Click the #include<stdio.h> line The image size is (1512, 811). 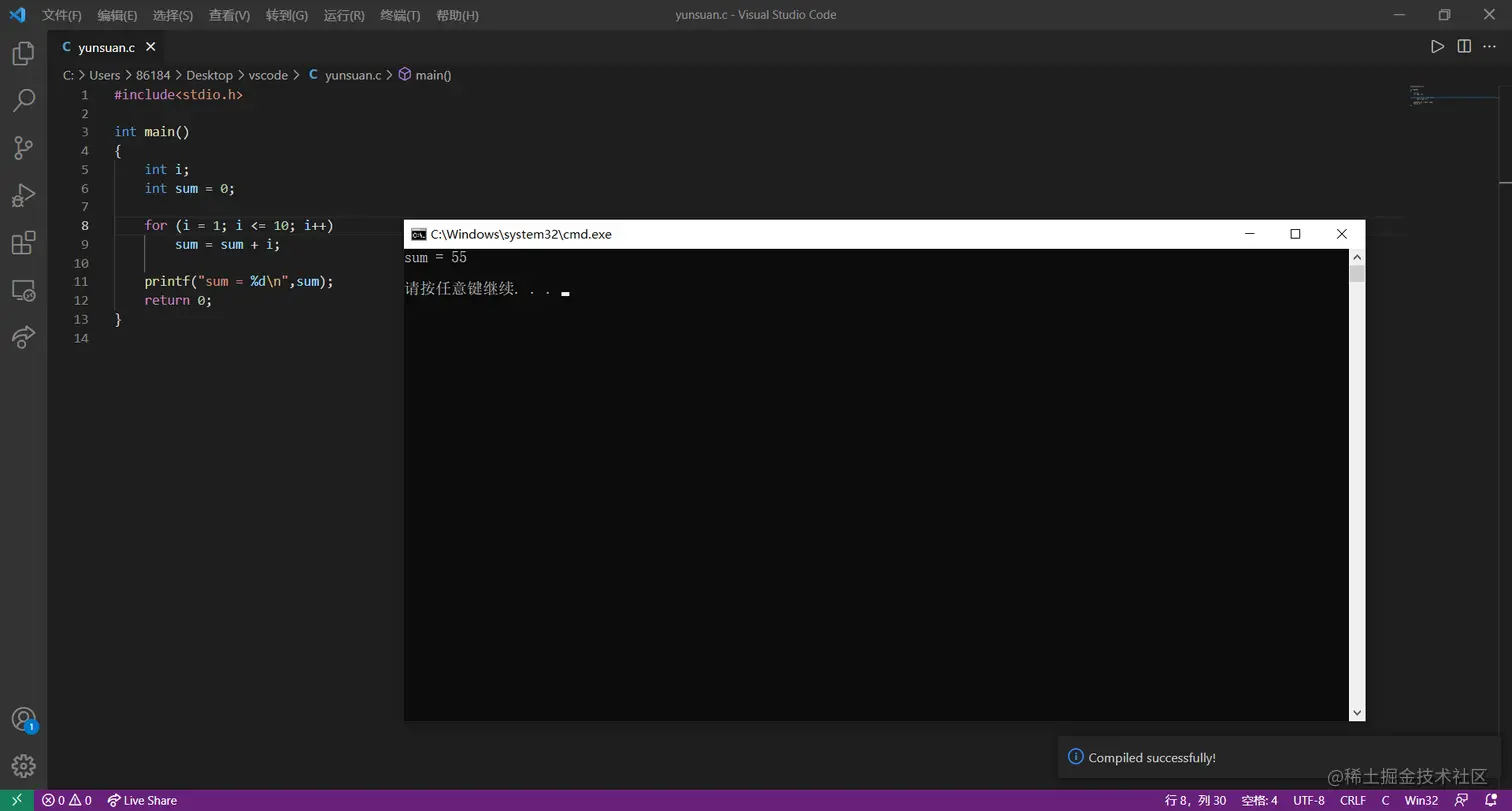[x=179, y=94]
